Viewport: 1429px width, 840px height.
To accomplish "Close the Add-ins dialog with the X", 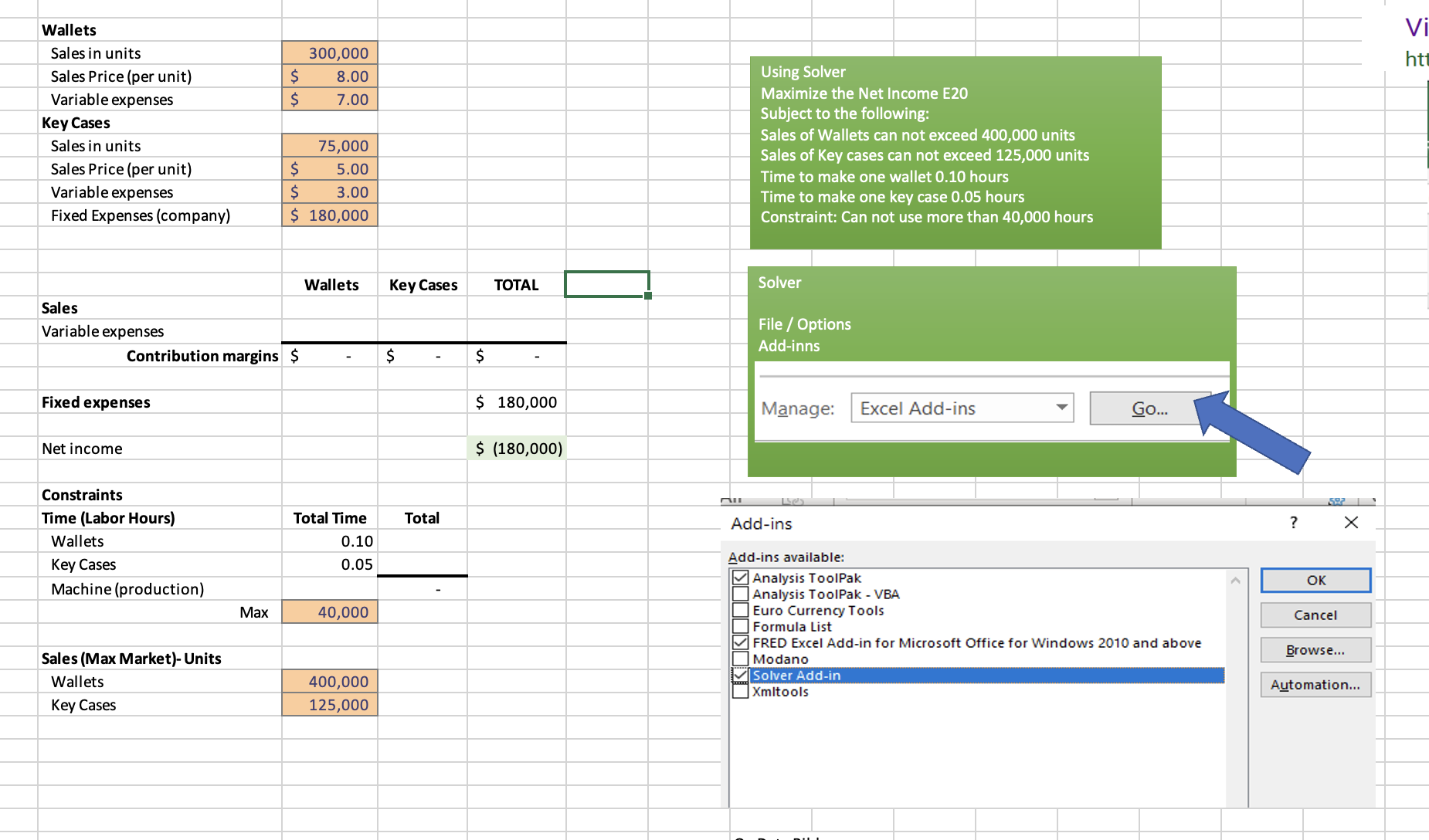I will tap(1351, 523).
